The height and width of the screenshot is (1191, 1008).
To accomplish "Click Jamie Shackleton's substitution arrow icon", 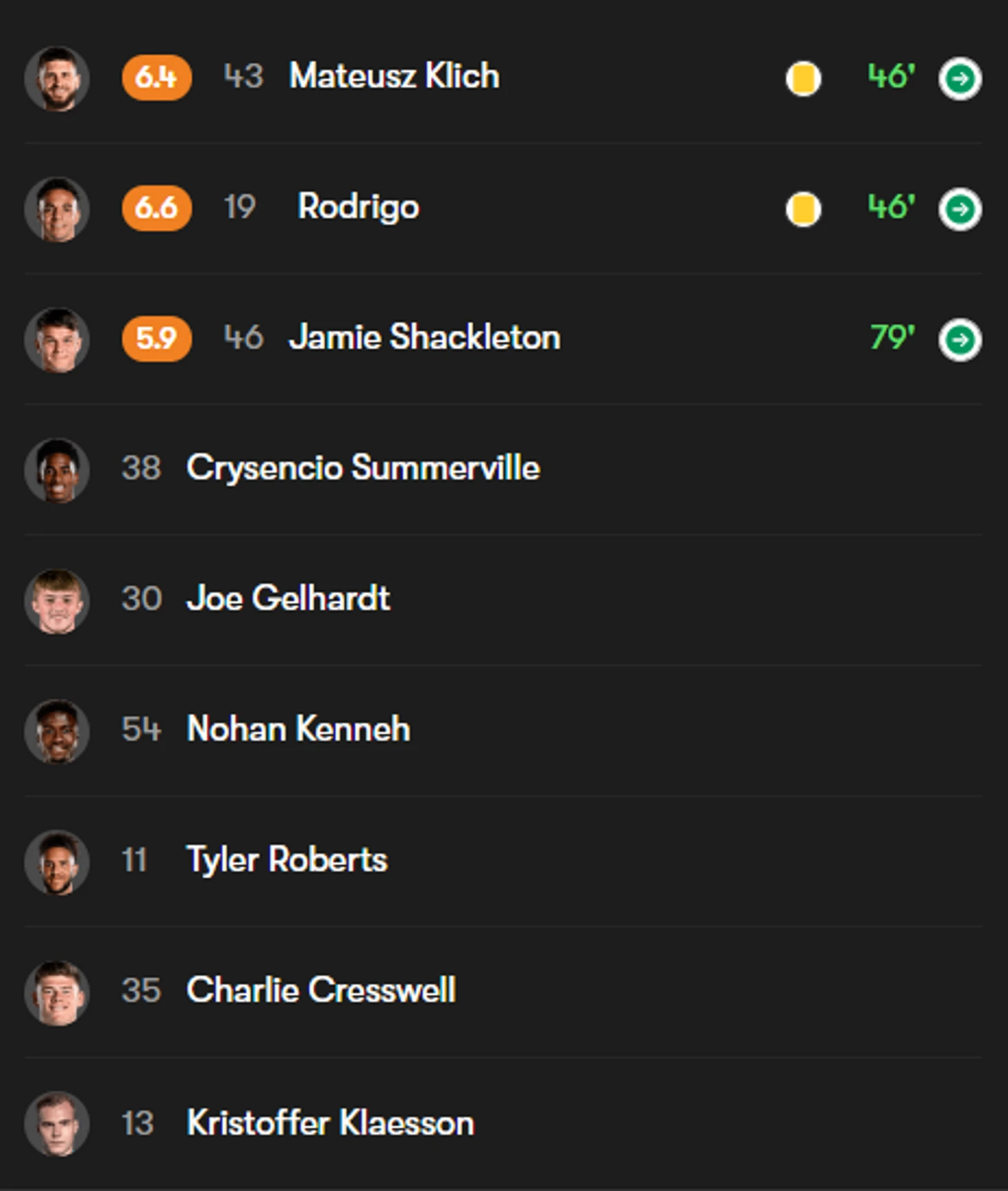I will coord(960,339).
